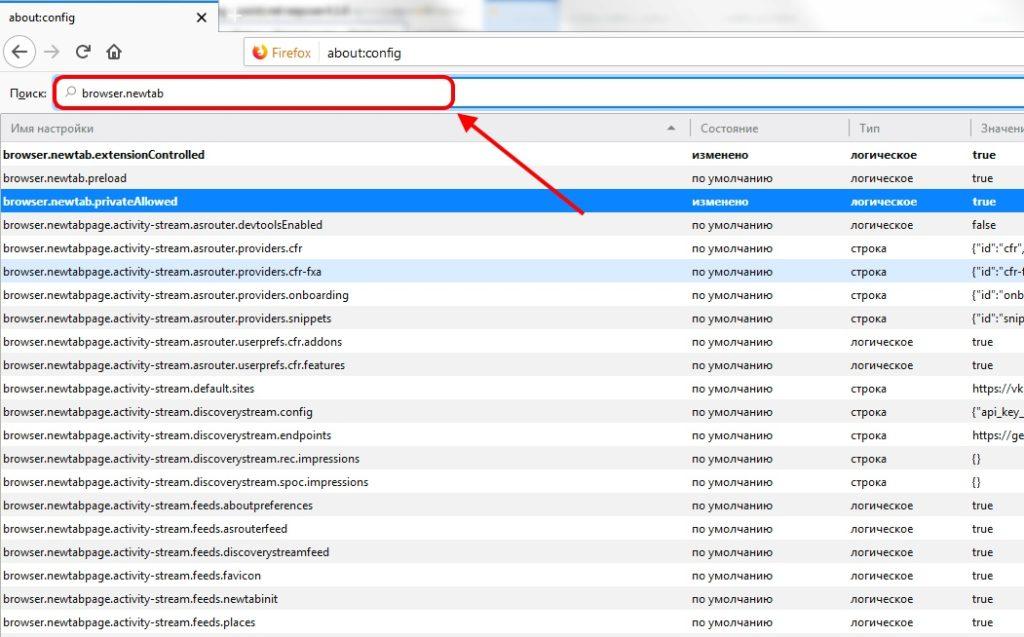The image size is (1024, 637).
Task: Click логическое type of privateAllowed row
Action: (884, 202)
